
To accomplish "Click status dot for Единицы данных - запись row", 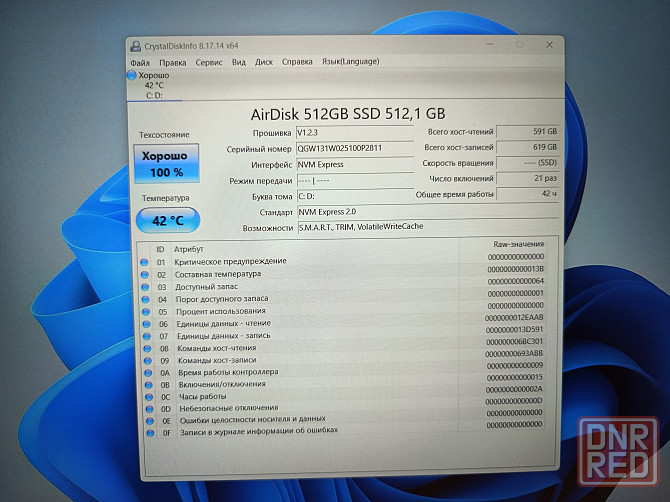I will tap(147, 337).
